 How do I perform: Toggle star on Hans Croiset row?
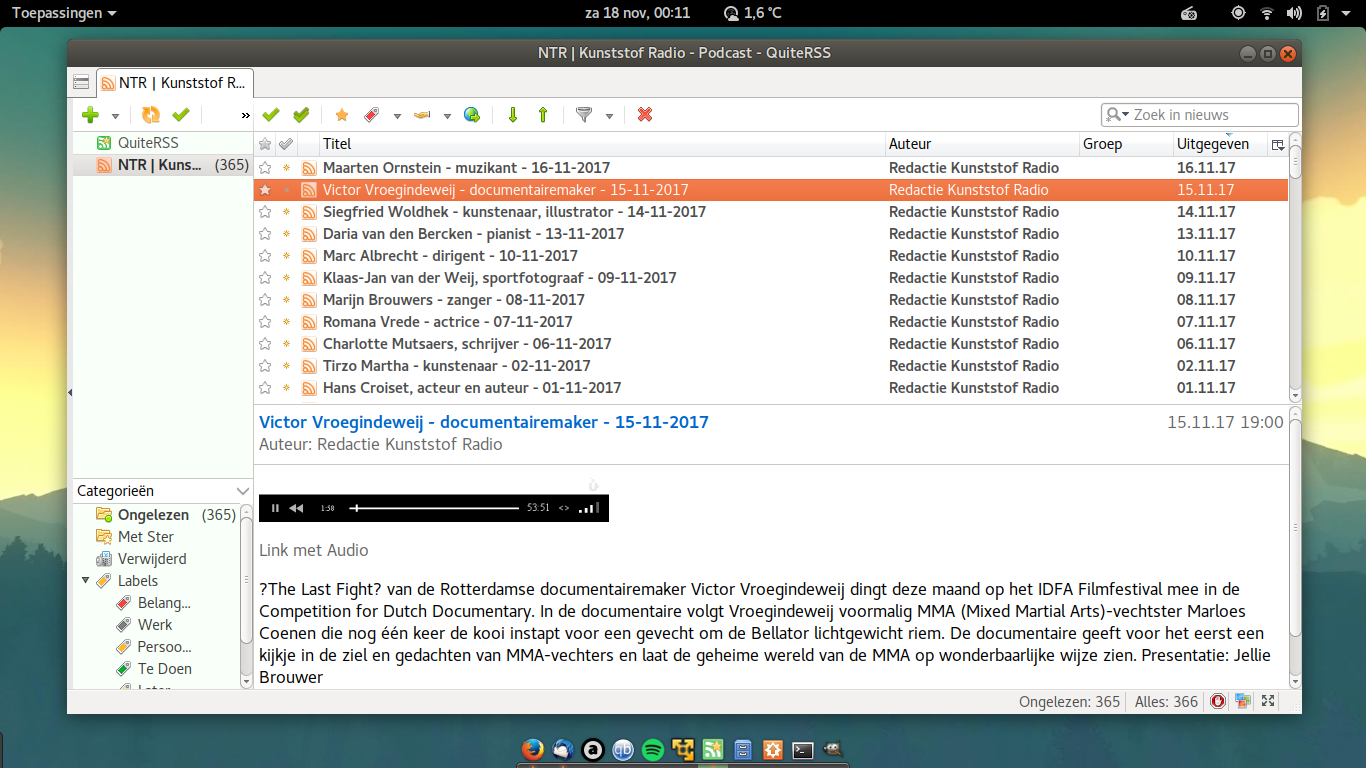265,388
